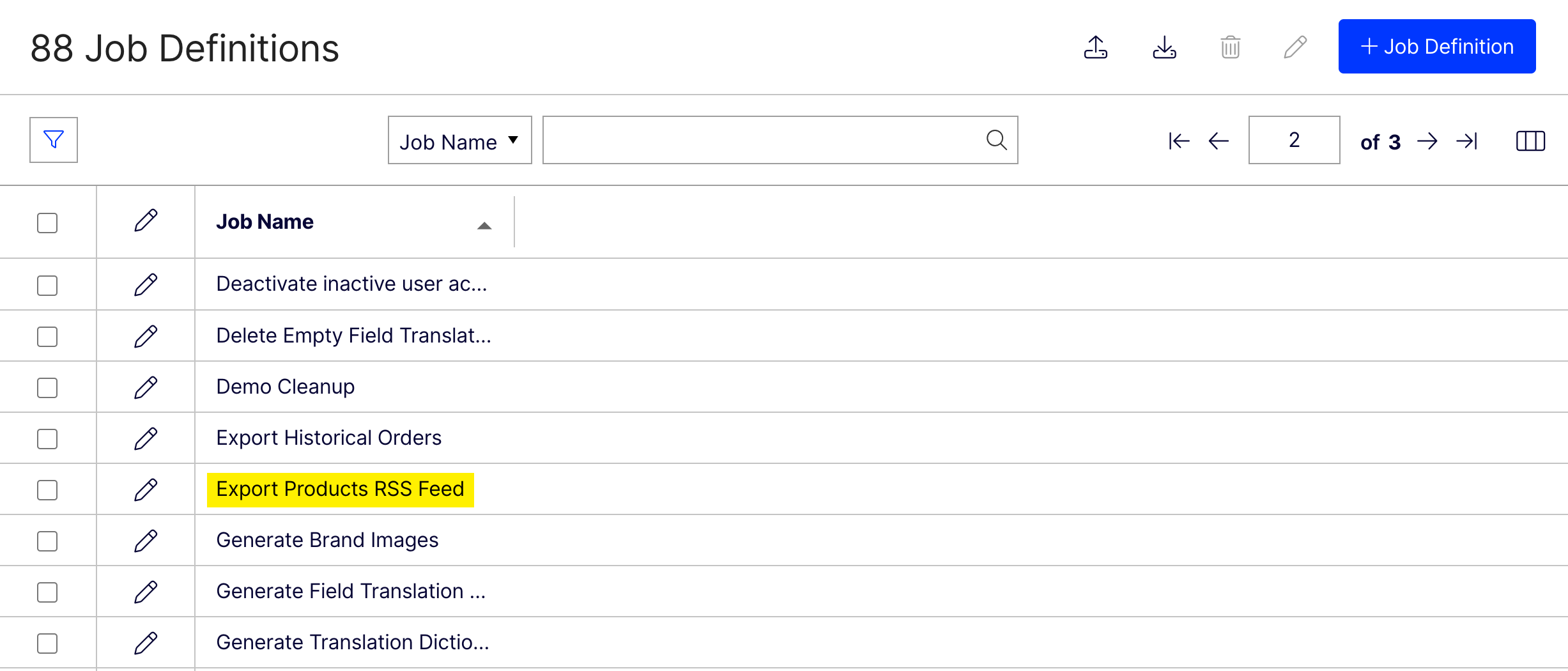The width and height of the screenshot is (1568, 671).
Task: Jump to the last page
Action: pos(1467,141)
